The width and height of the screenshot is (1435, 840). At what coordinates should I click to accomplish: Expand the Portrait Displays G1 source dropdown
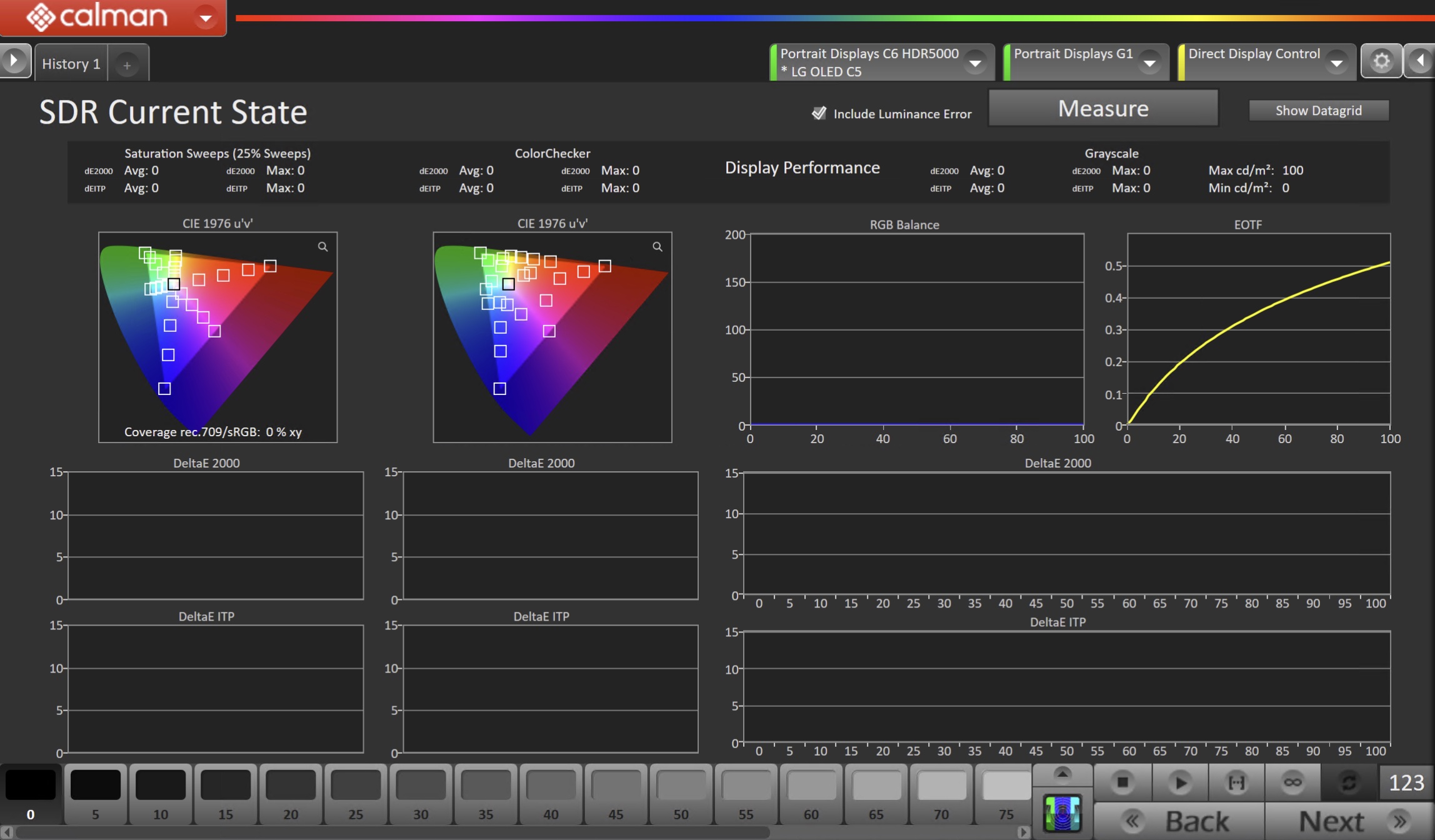click(1149, 62)
